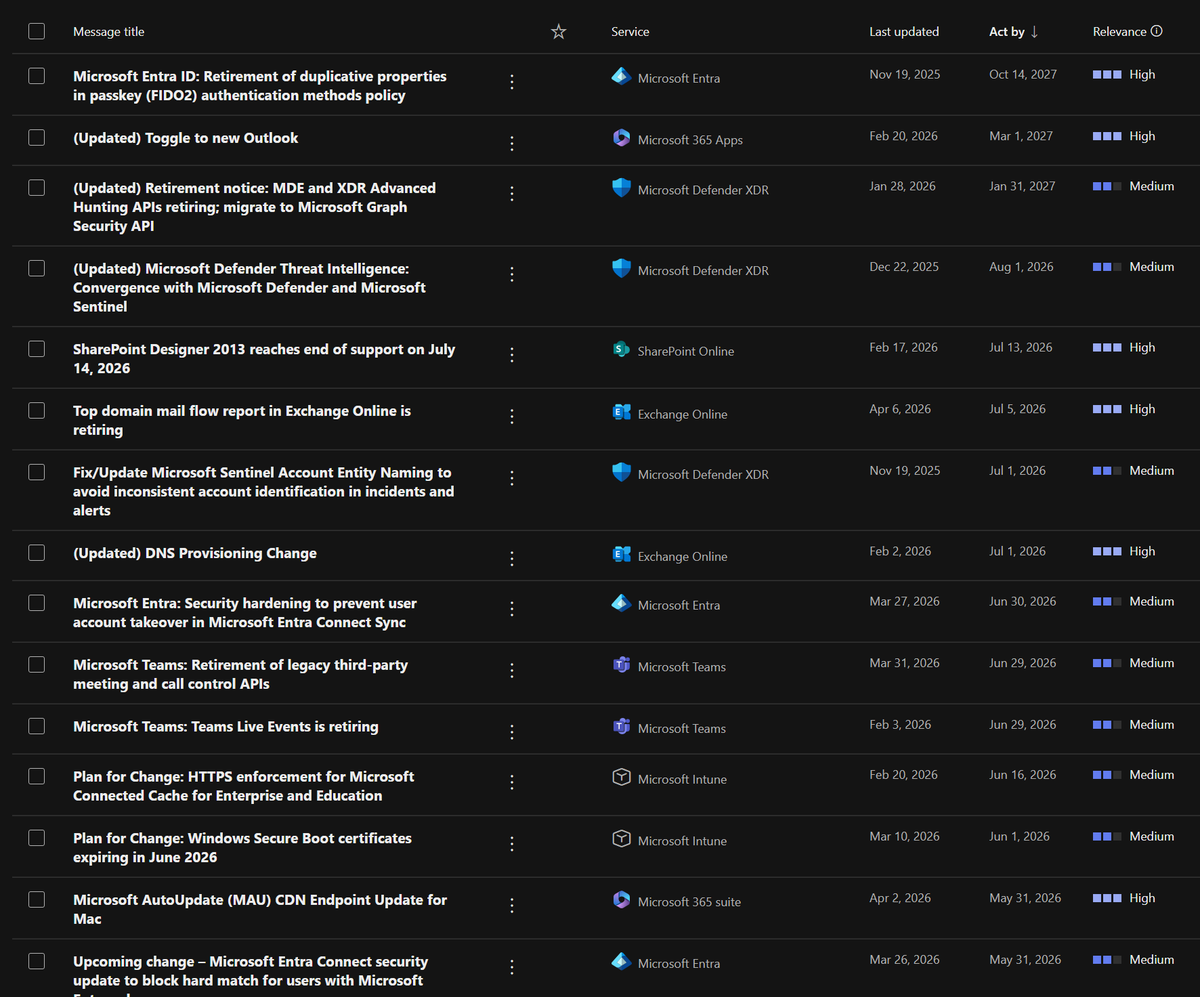Open the Windows Secure Boot certificates expiring message

pyautogui.click(x=242, y=848)
